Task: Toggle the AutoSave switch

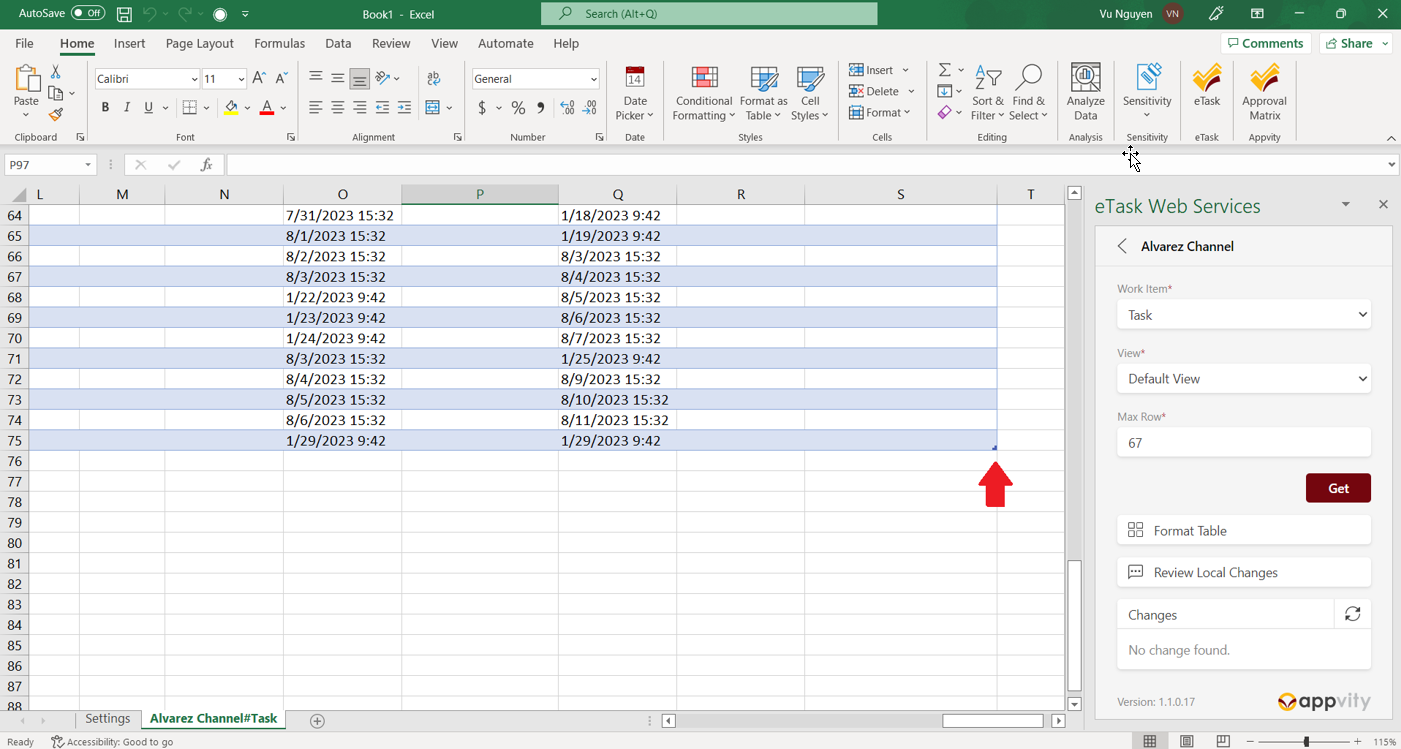Action: pyautogui.click(x=88, y=14)
